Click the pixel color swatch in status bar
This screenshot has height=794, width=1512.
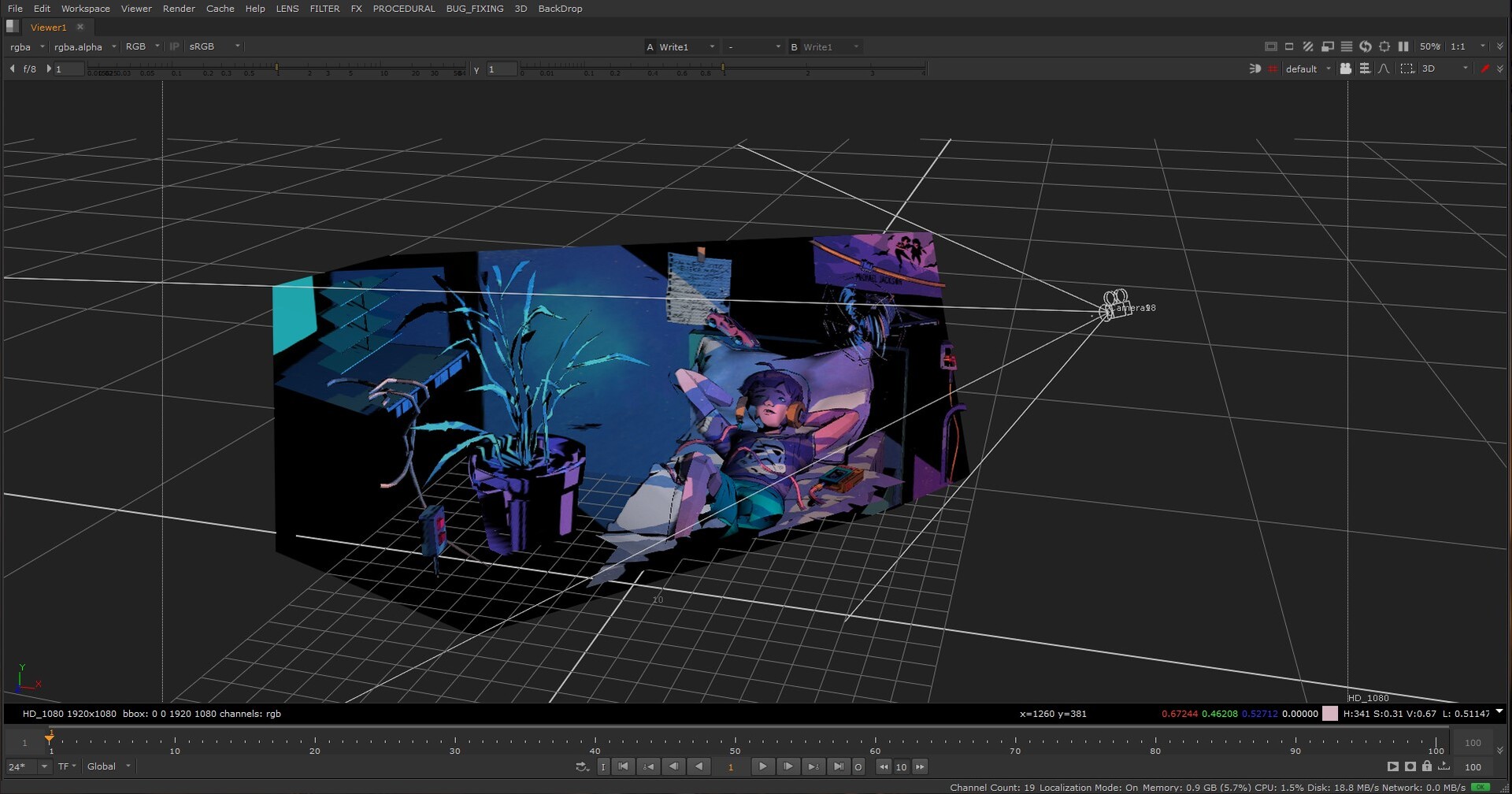point(1332,714)
